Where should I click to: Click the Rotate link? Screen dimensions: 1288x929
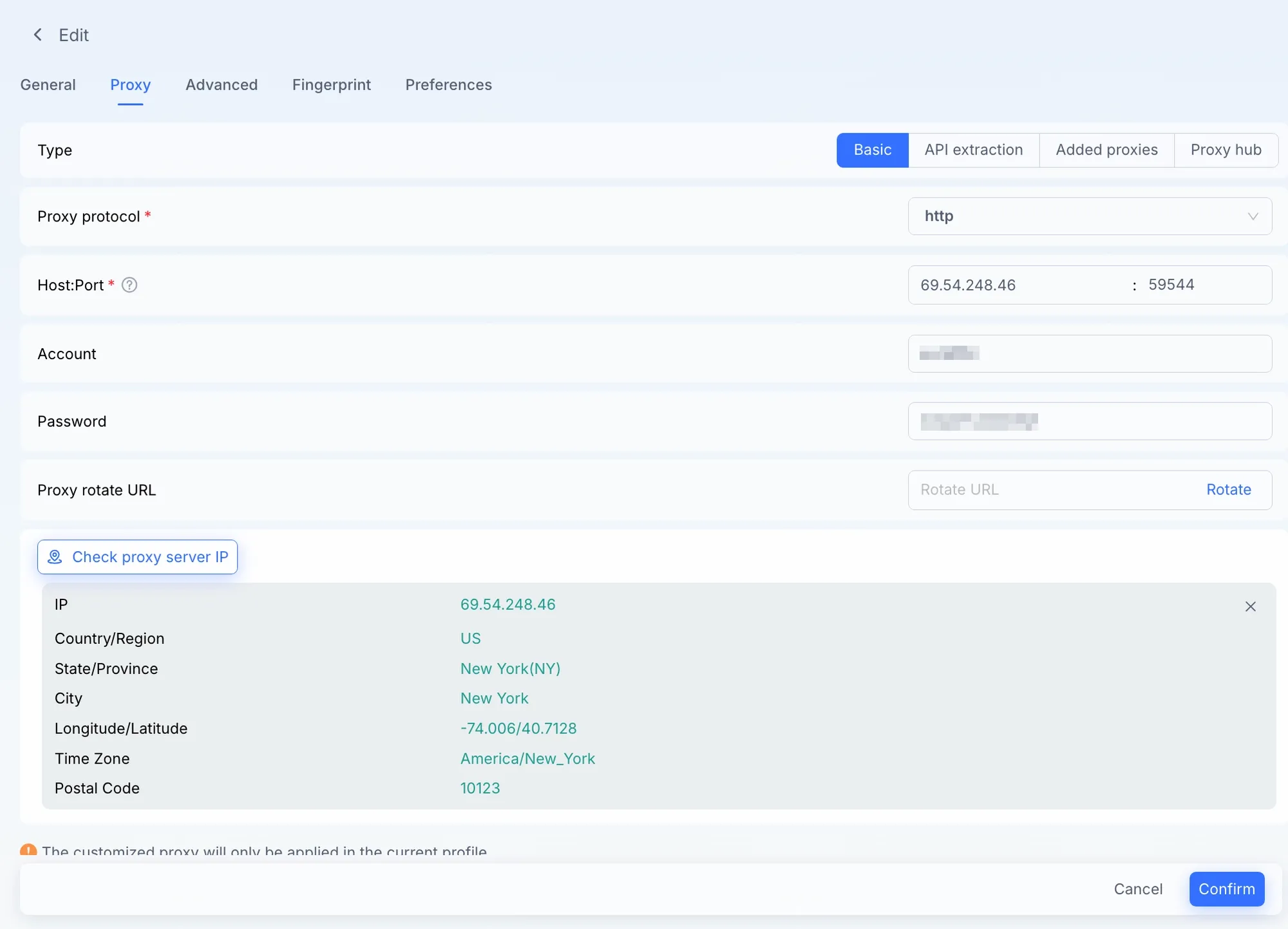pyautogui.click(x=1228, y=490)
